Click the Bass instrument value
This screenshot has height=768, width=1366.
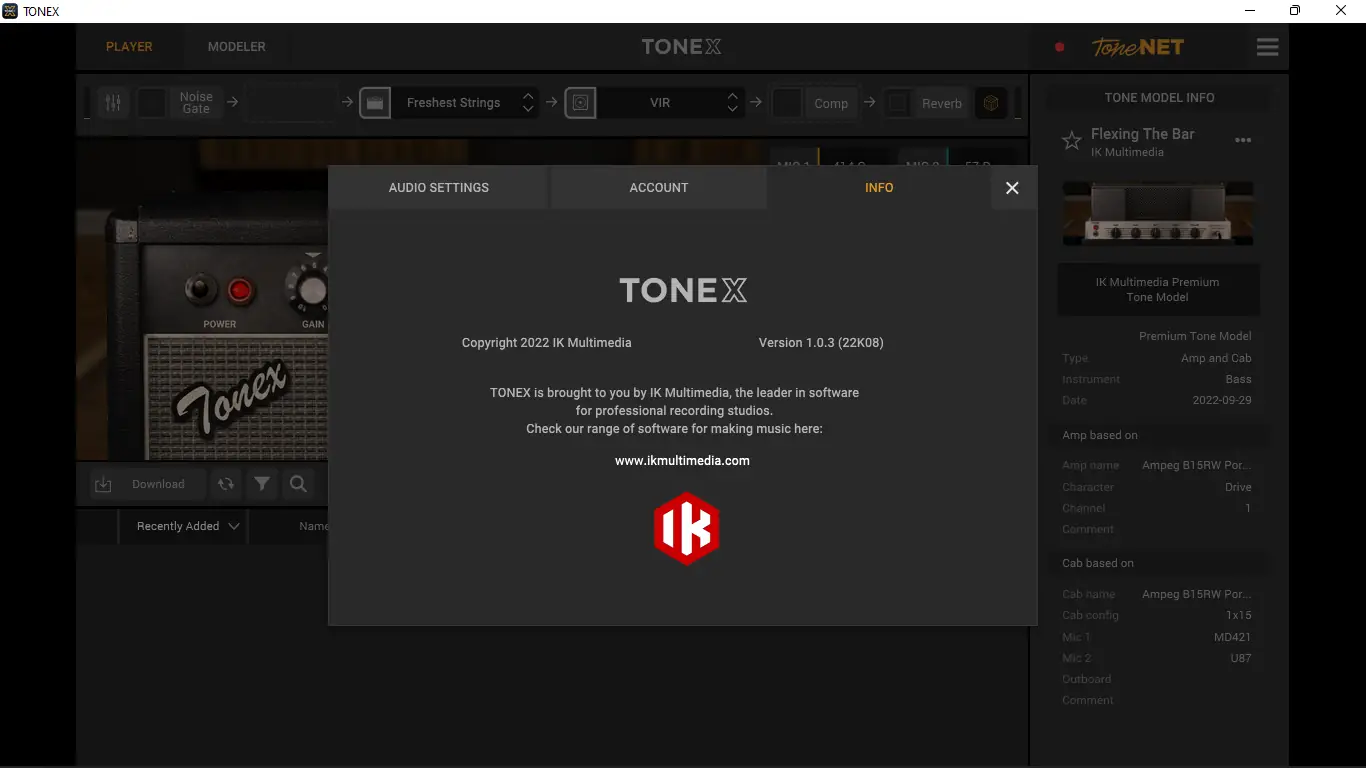coord(1238,379)
